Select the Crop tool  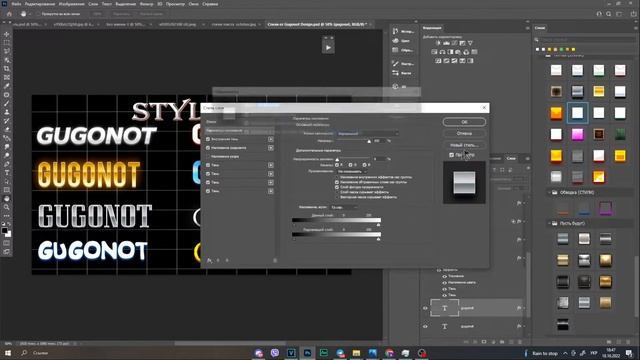tap(7, 69)
